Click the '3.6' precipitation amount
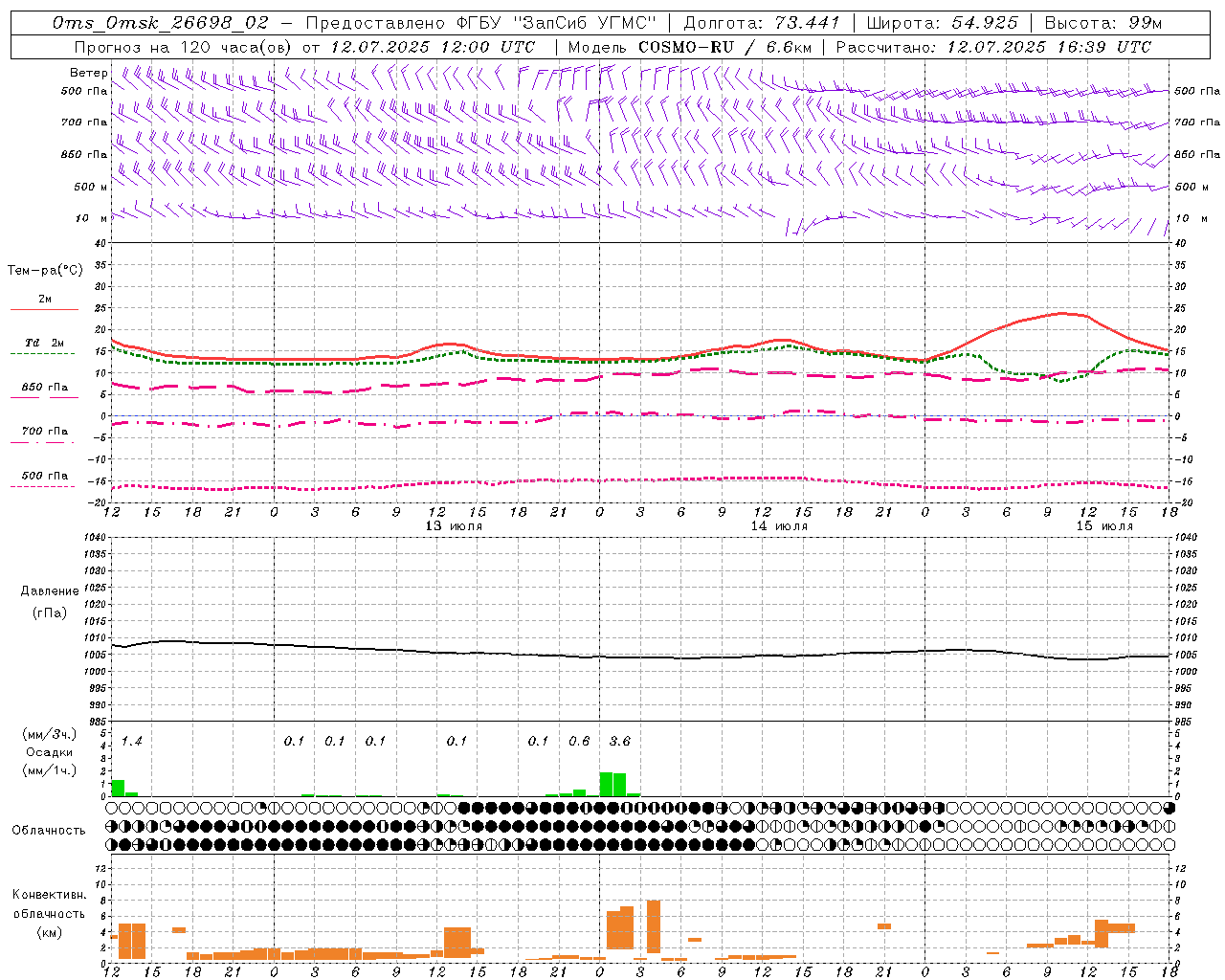1225x980 pixels. click(620, 742)
